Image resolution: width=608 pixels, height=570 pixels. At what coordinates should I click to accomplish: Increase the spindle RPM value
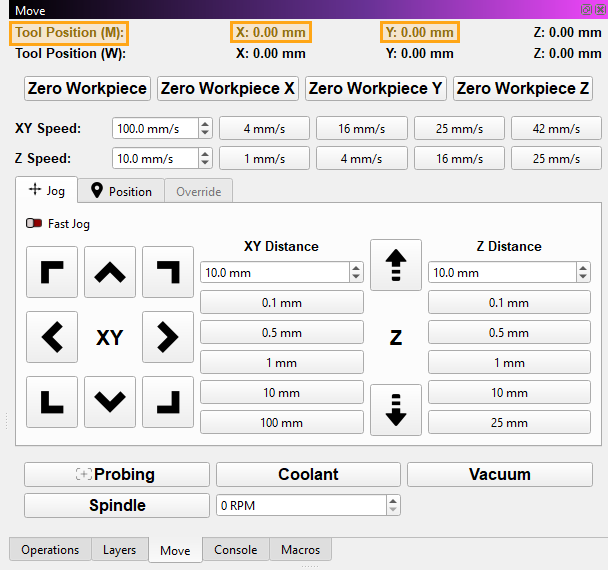(x=392, y=501)
